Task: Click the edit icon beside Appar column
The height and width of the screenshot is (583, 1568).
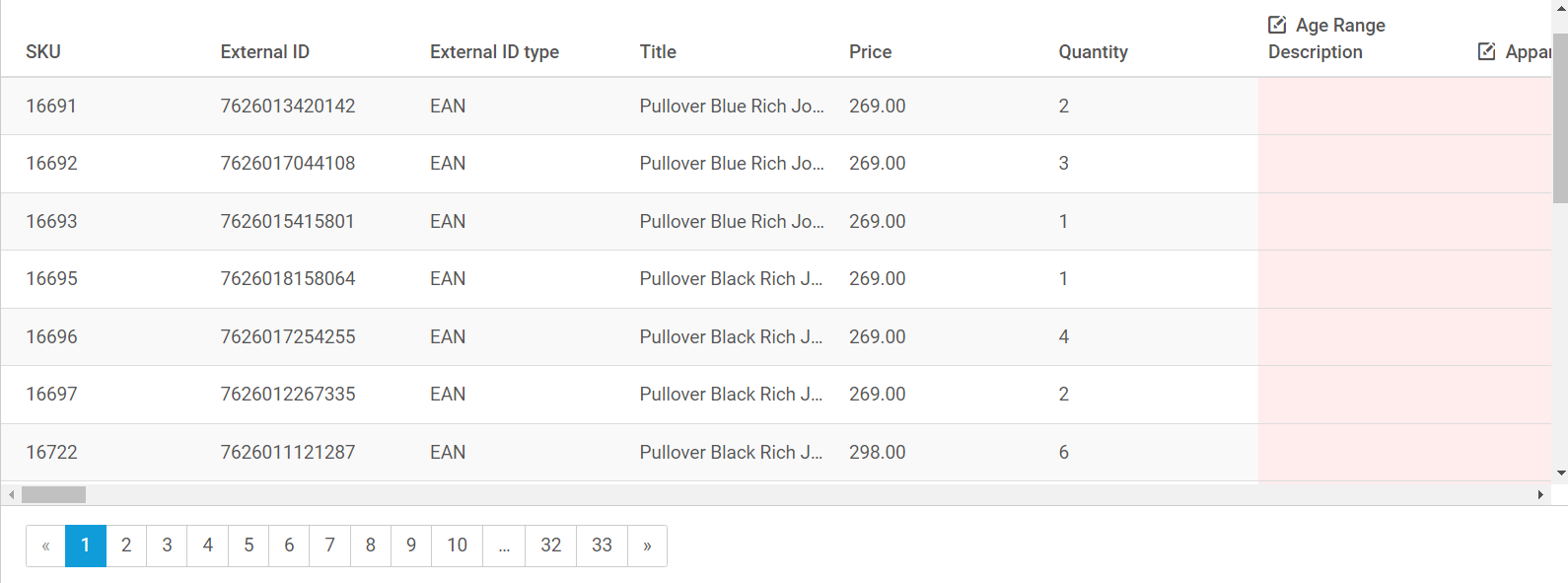Action: coord(1487,51)
